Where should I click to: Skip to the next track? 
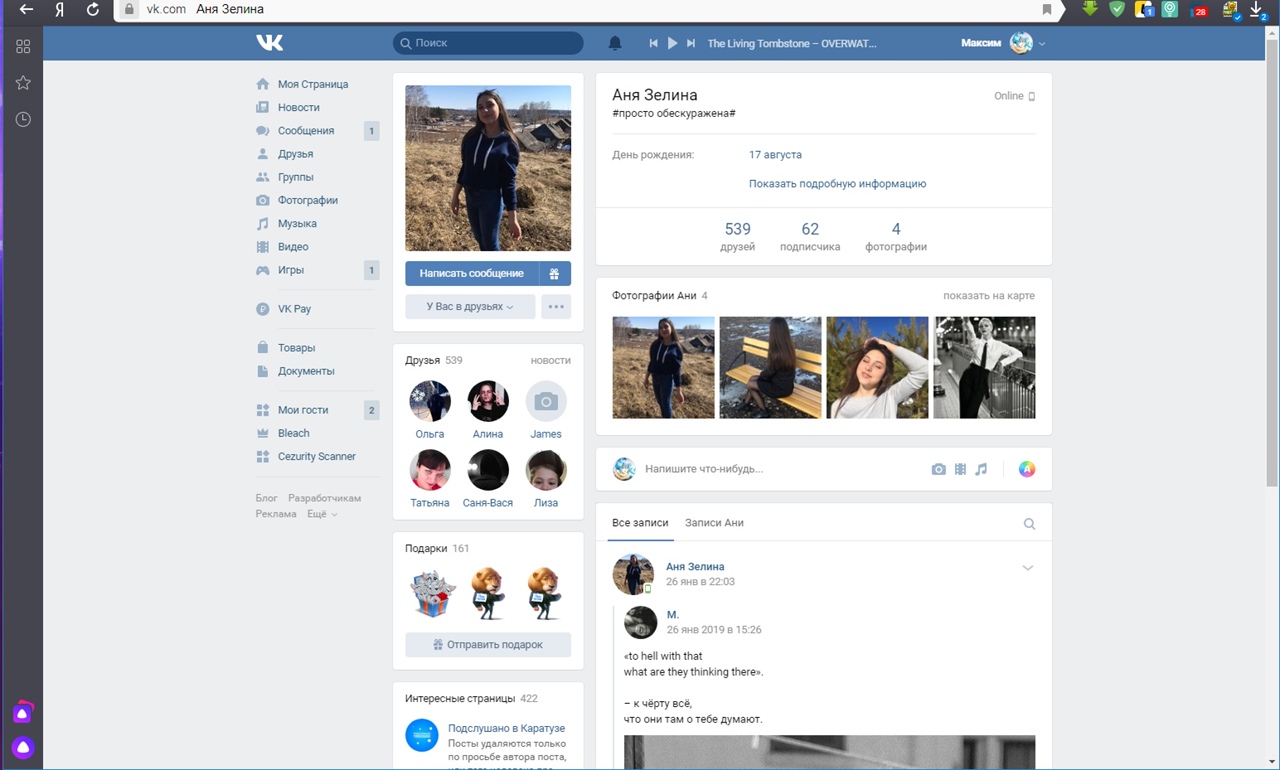[691, 43]
